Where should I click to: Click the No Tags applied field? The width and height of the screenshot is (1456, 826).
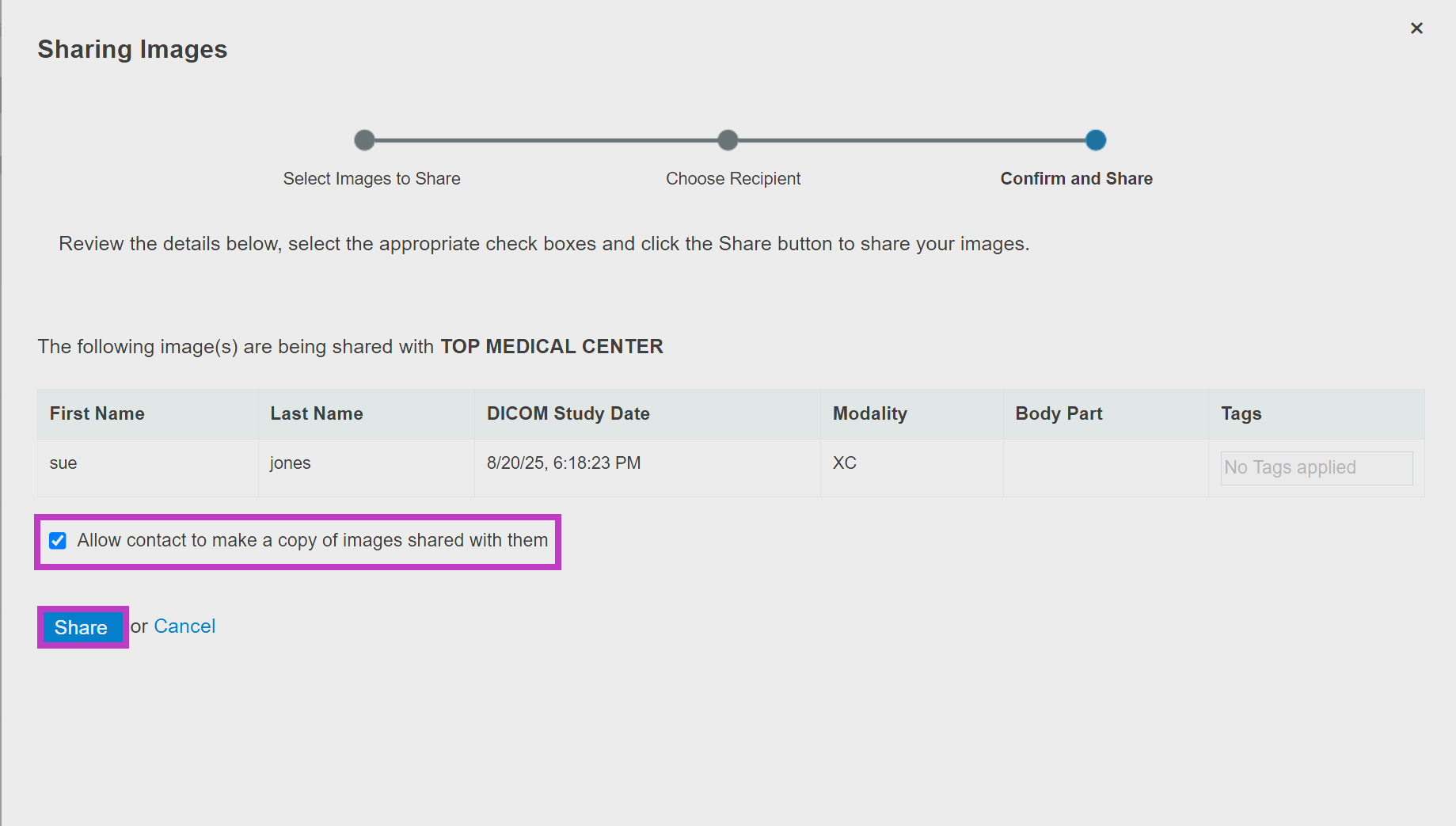1317,468
